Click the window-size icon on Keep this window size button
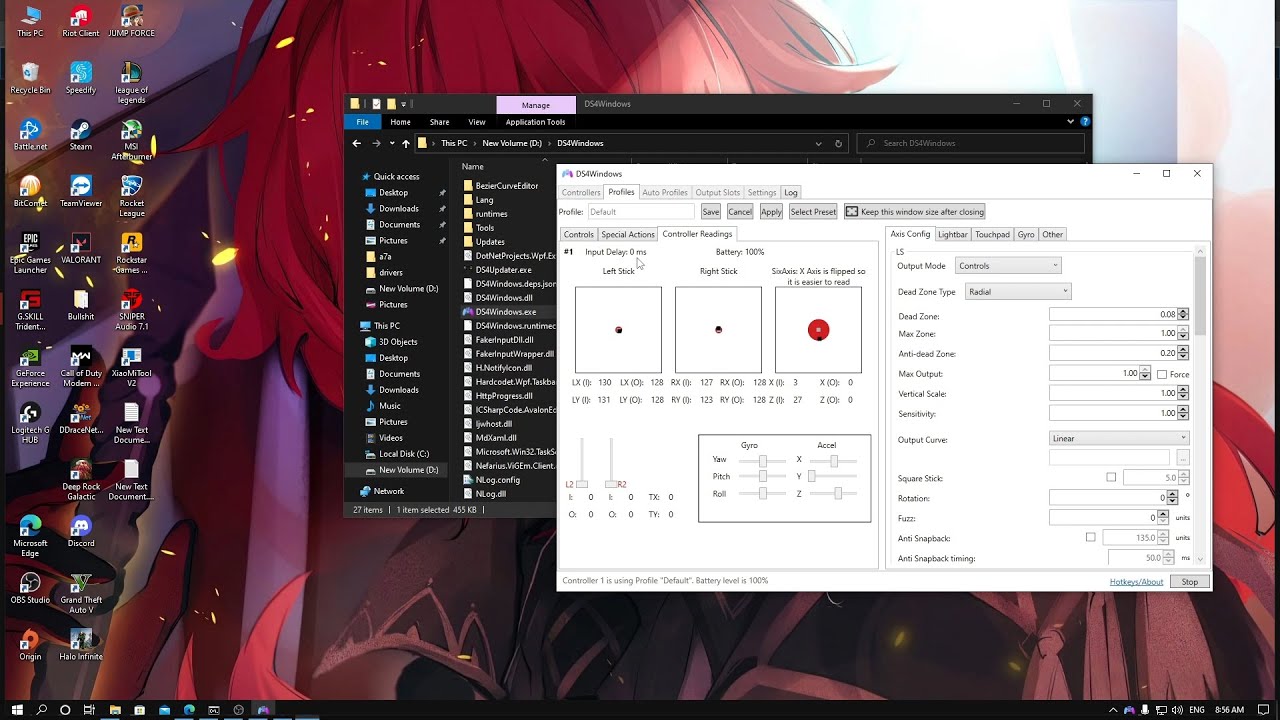 tap(852, 212)
